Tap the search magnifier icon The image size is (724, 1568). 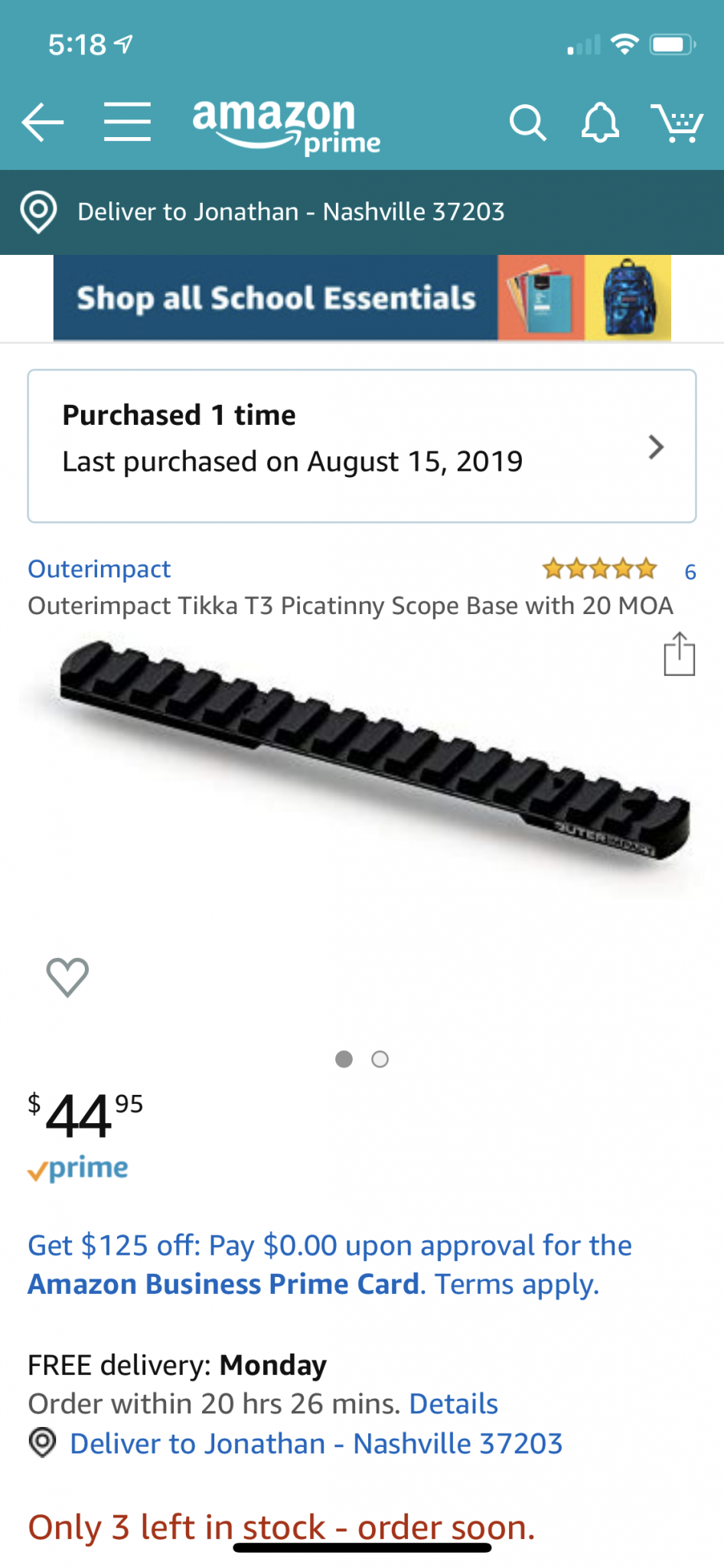pyautogui.click(x=527, y=122)
